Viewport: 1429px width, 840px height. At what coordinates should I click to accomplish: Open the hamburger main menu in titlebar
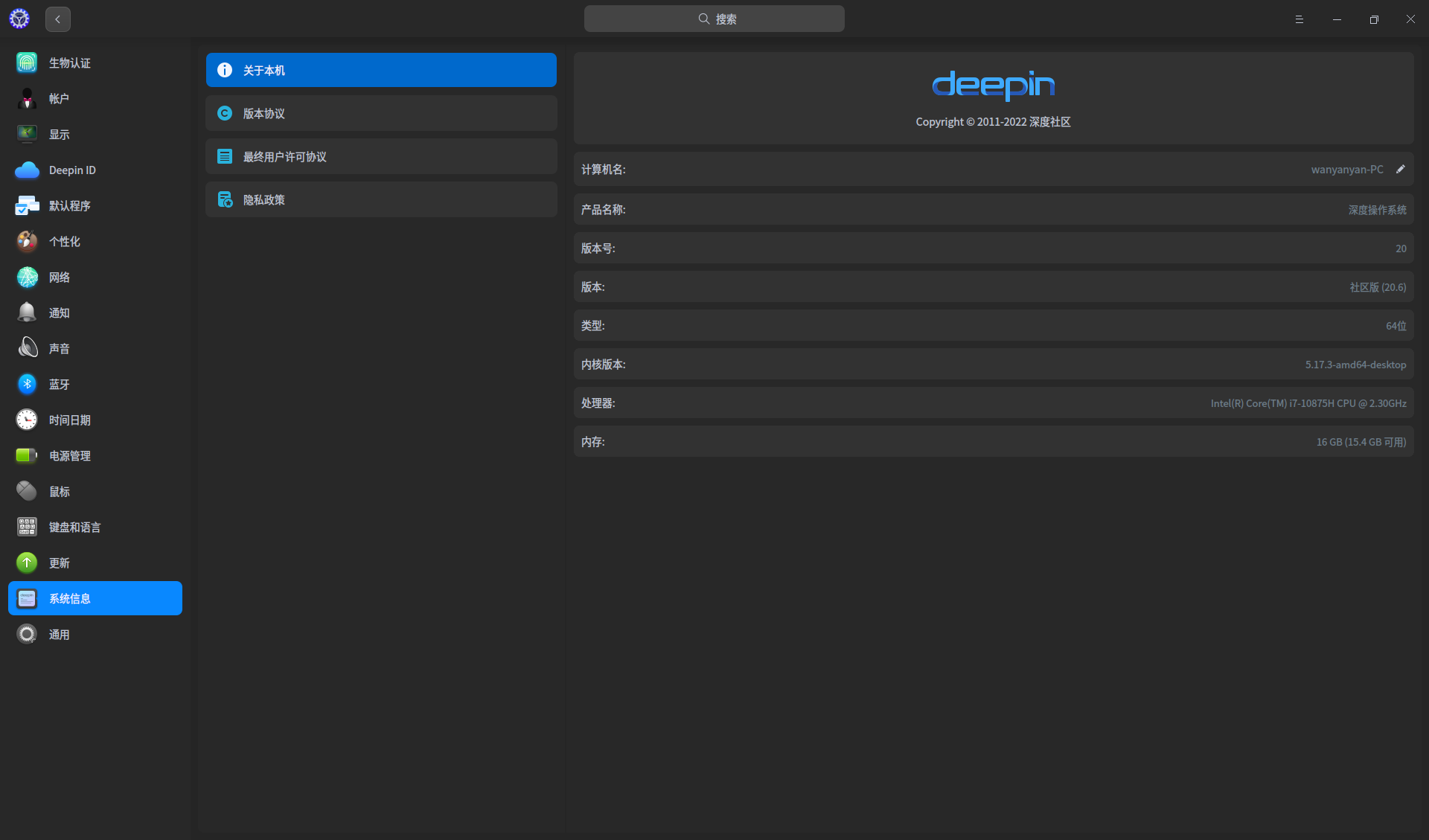[1299, 19]
